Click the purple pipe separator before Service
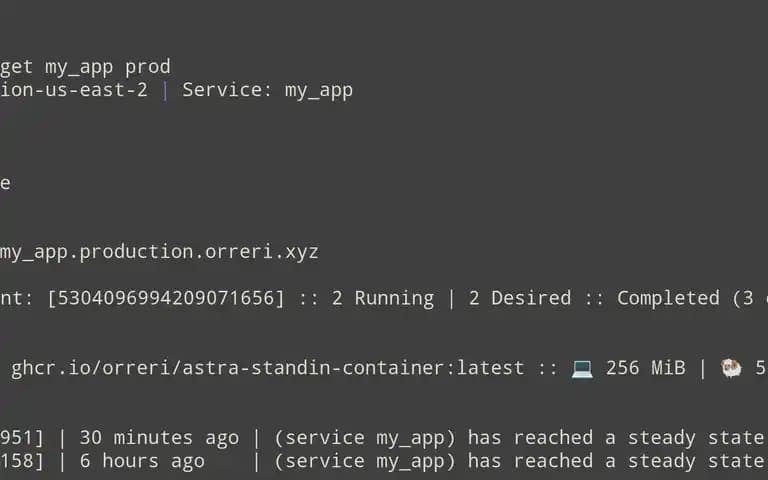Image resolution: width=768 pixels, height=480 pixels. 165,91
